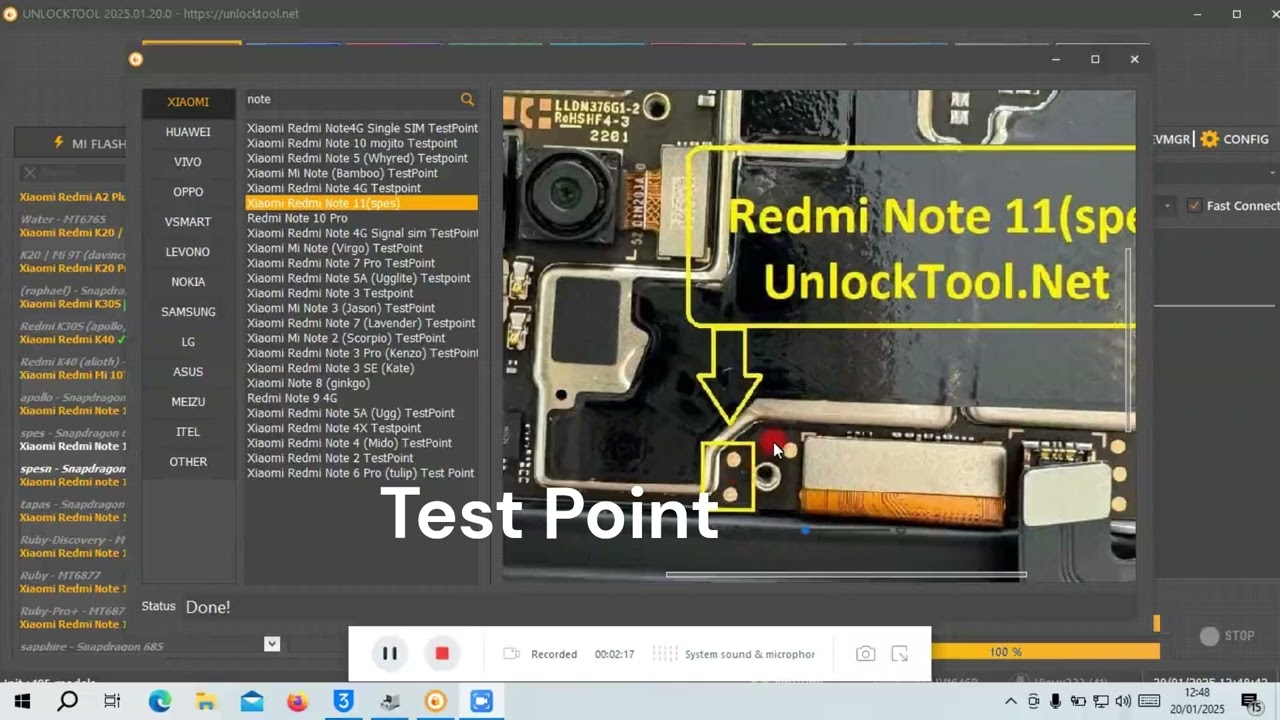Select the NOKIA brand tab

pos(188,282)
